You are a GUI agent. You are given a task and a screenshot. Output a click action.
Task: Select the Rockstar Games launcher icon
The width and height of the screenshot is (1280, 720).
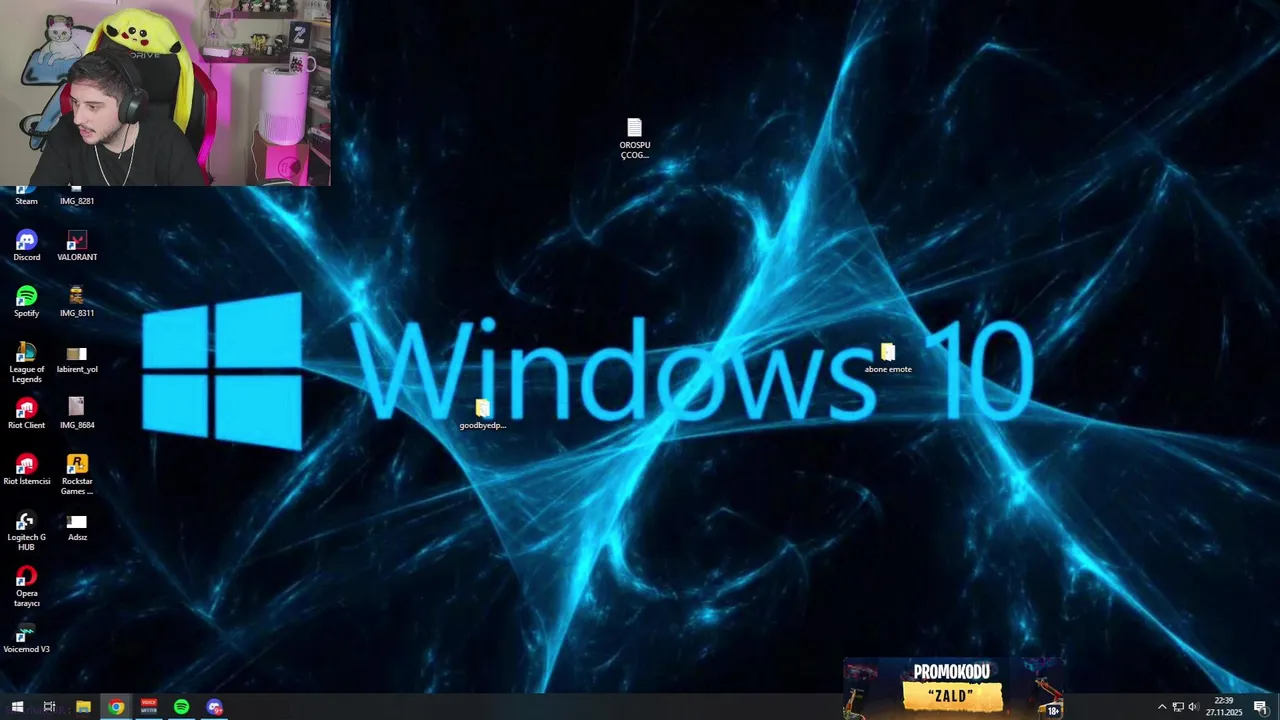pos(77,475)
